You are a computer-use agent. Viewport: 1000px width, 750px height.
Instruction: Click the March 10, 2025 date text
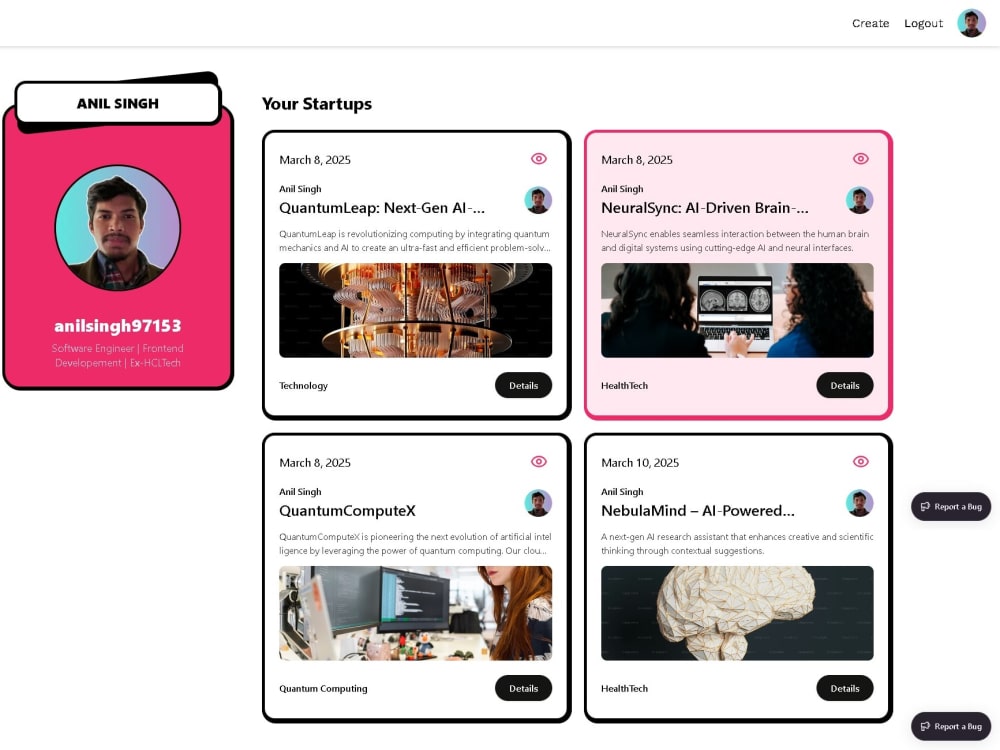pyautogui.click(x=640, y=463)
